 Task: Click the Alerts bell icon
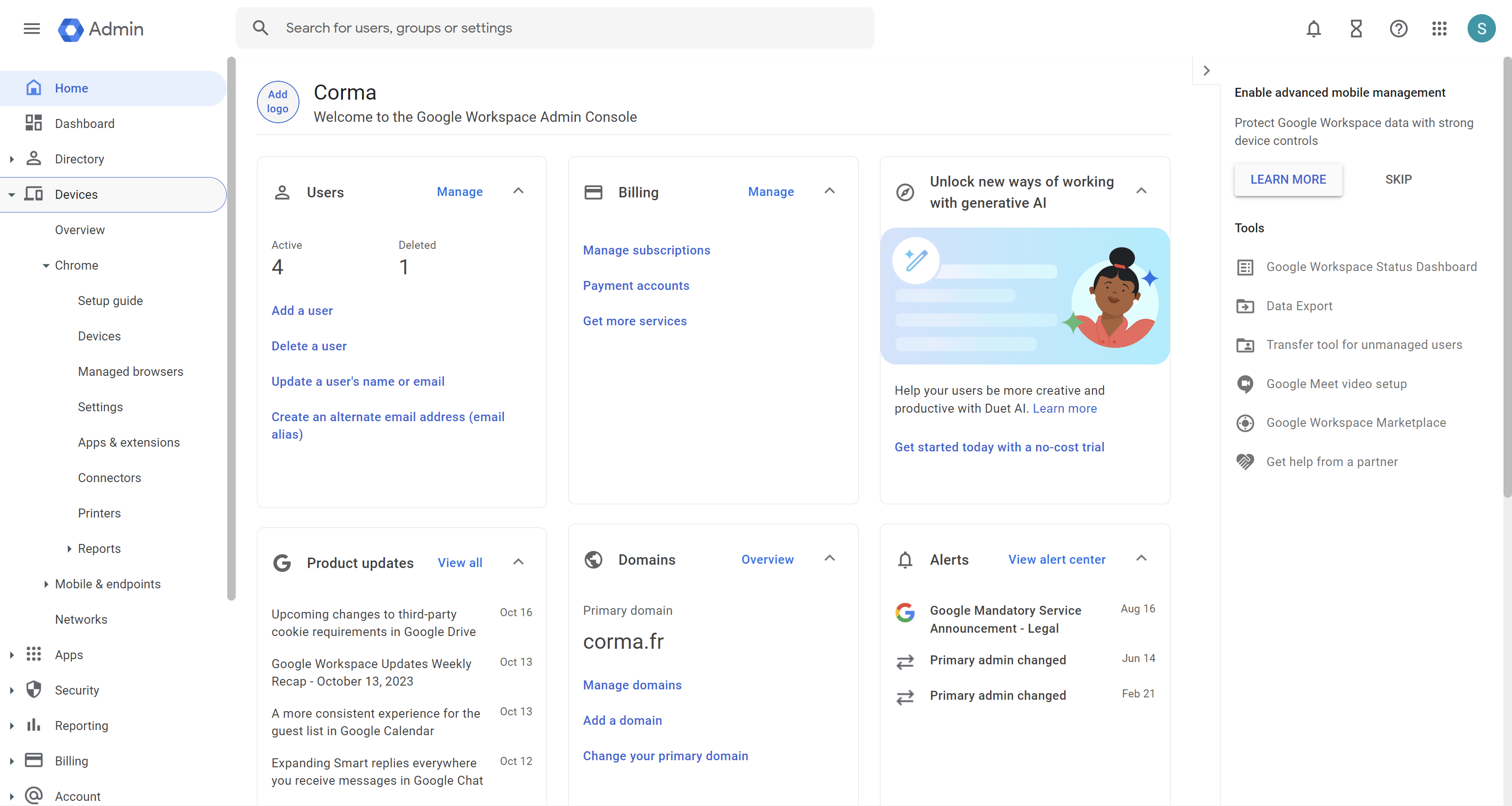point(905,560)
